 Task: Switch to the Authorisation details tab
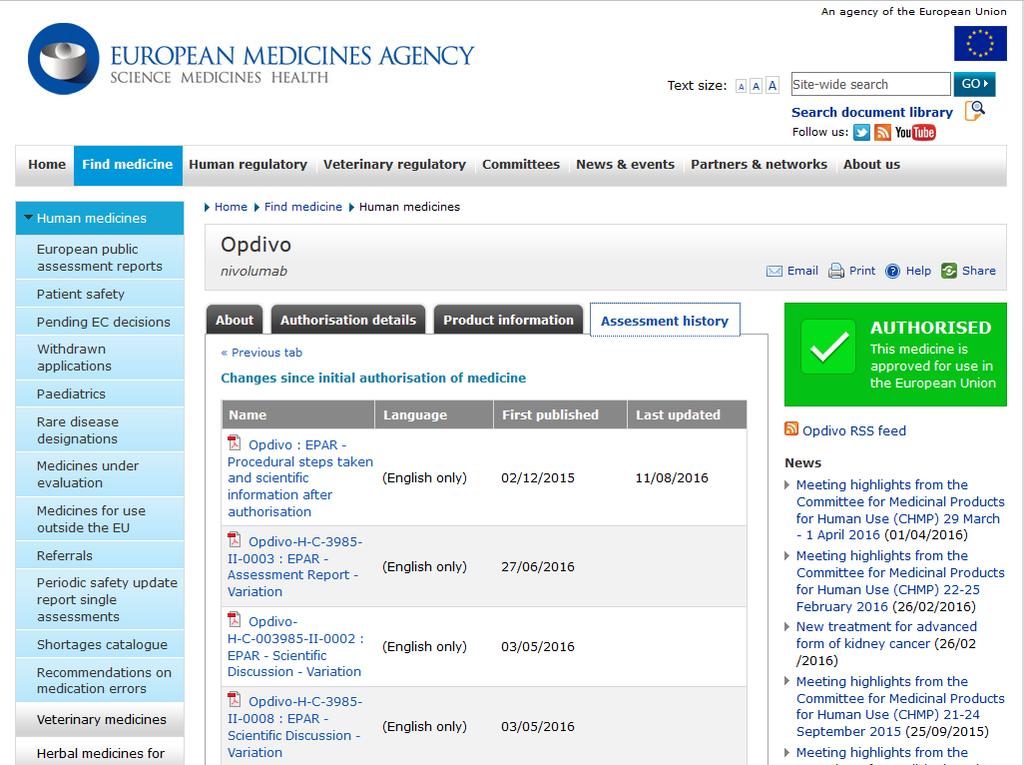[348, 319]
